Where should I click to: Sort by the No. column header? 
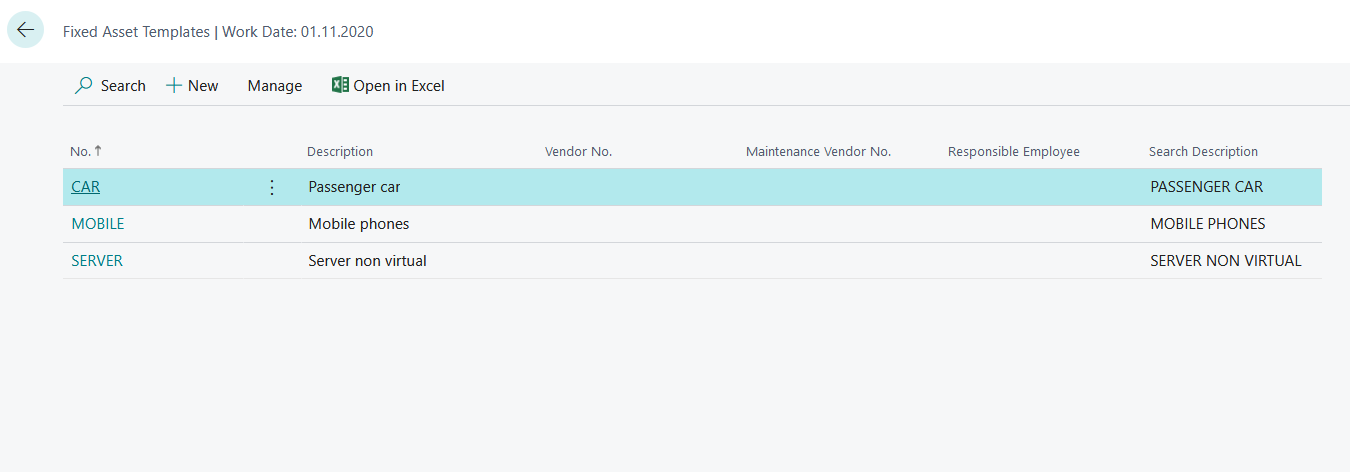81,152
